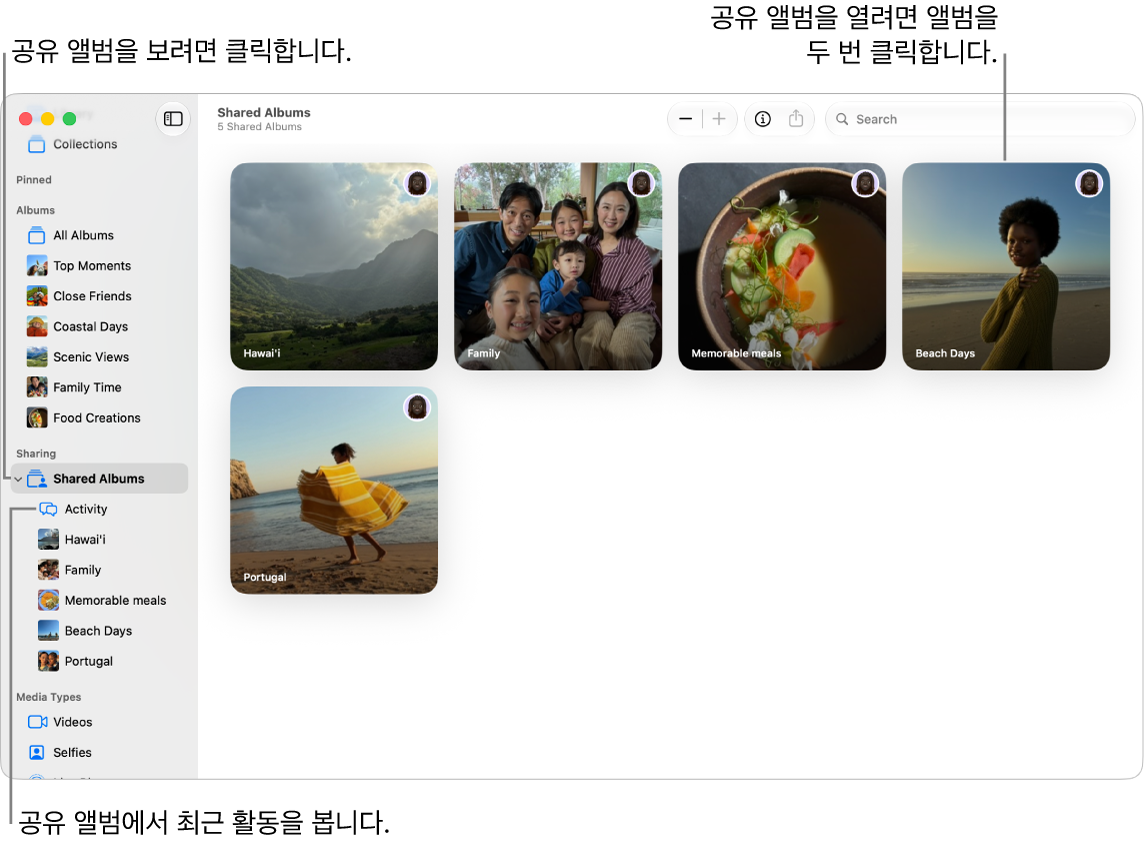Viewport: 1146px width, 843px height.
Task: Select the Memorable meals album thumbnail
Action: pos(782,266)
